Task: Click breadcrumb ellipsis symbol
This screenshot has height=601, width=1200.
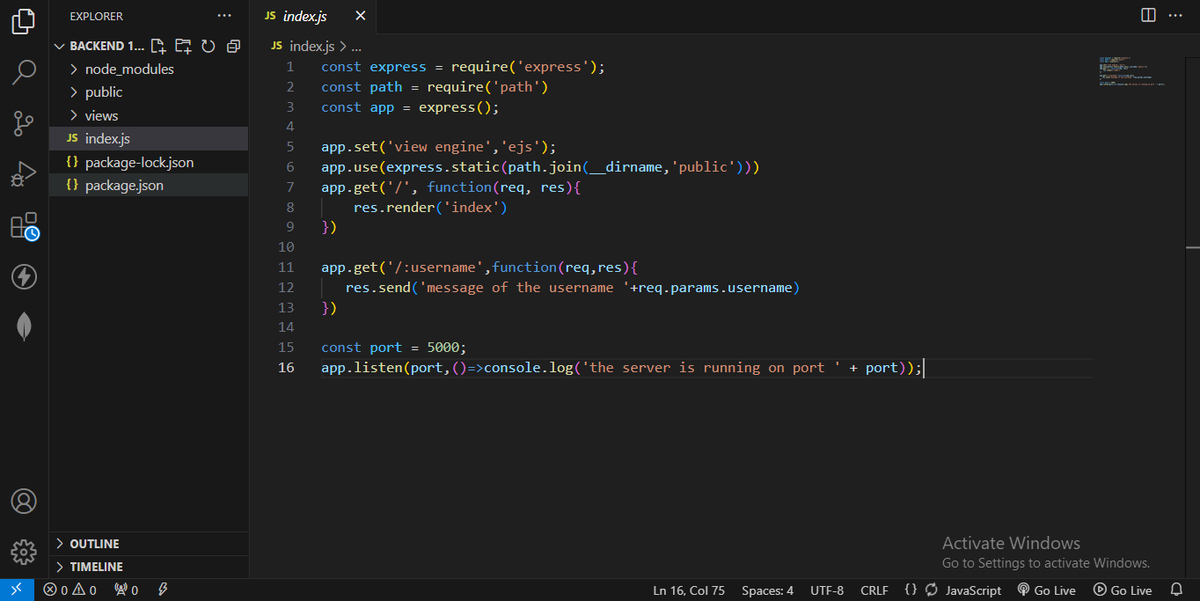Action: [356, 46]
